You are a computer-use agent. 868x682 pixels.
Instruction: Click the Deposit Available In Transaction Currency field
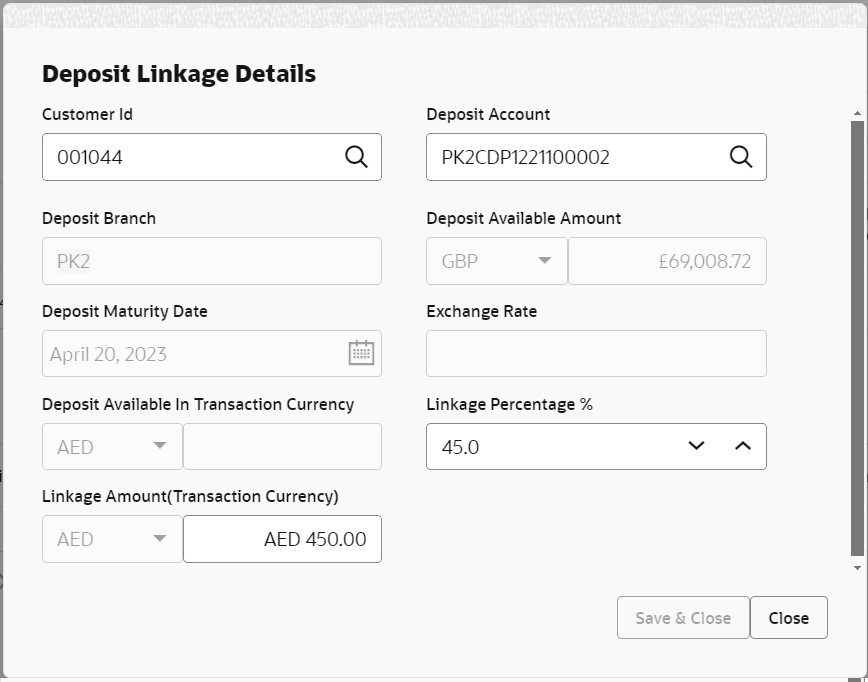(x=282, y=446)
